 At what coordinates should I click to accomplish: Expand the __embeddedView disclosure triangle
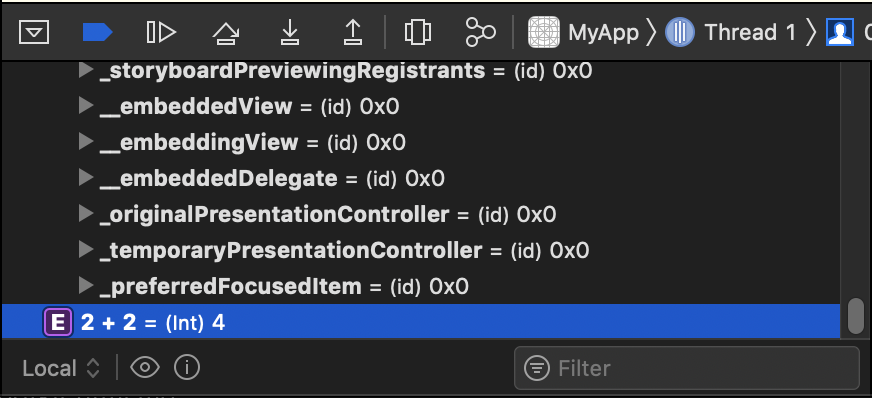click(x=85, y=106)
